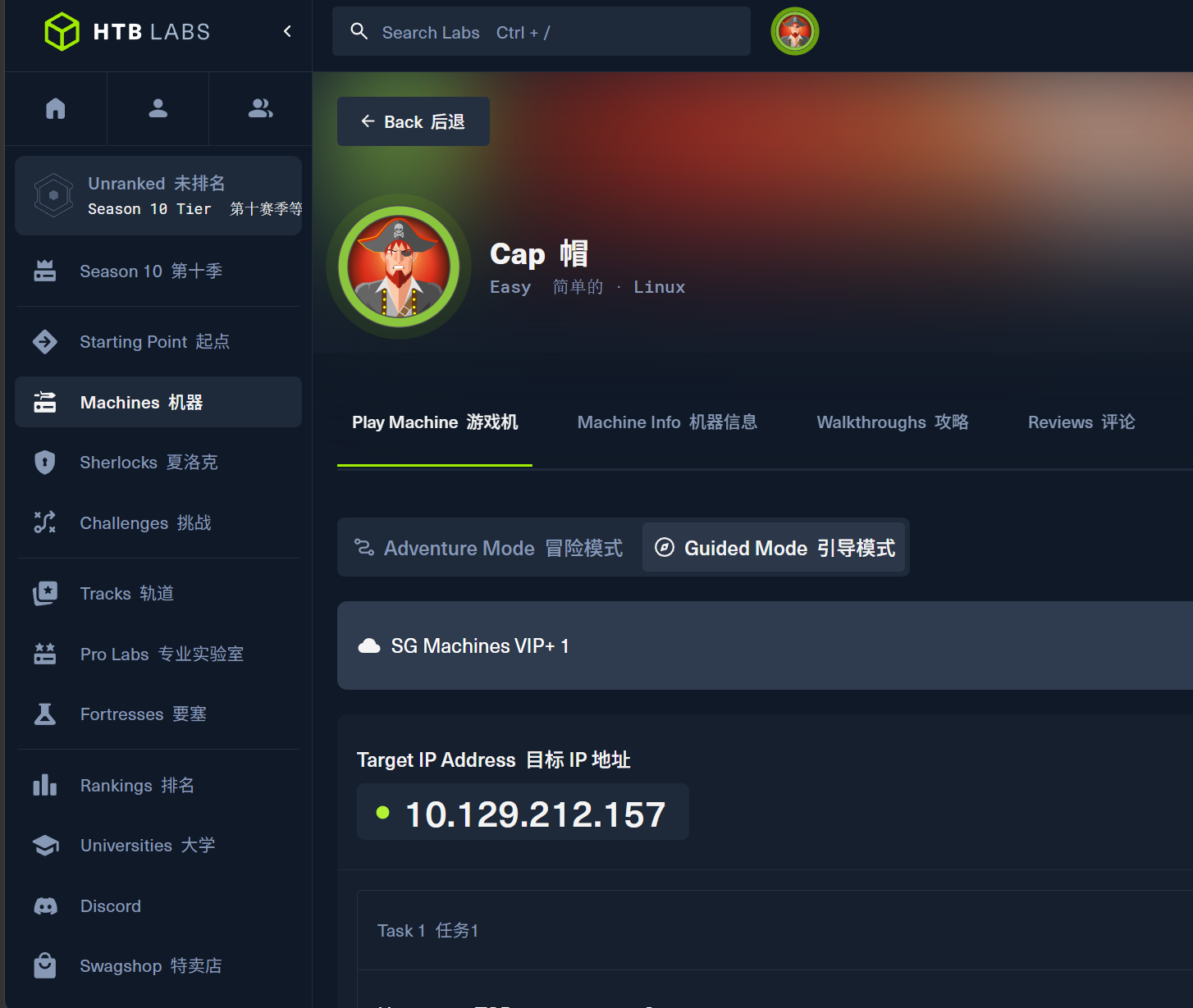
Task: Click the HTB Labs cube logo
Action: [x=62, y=32]
